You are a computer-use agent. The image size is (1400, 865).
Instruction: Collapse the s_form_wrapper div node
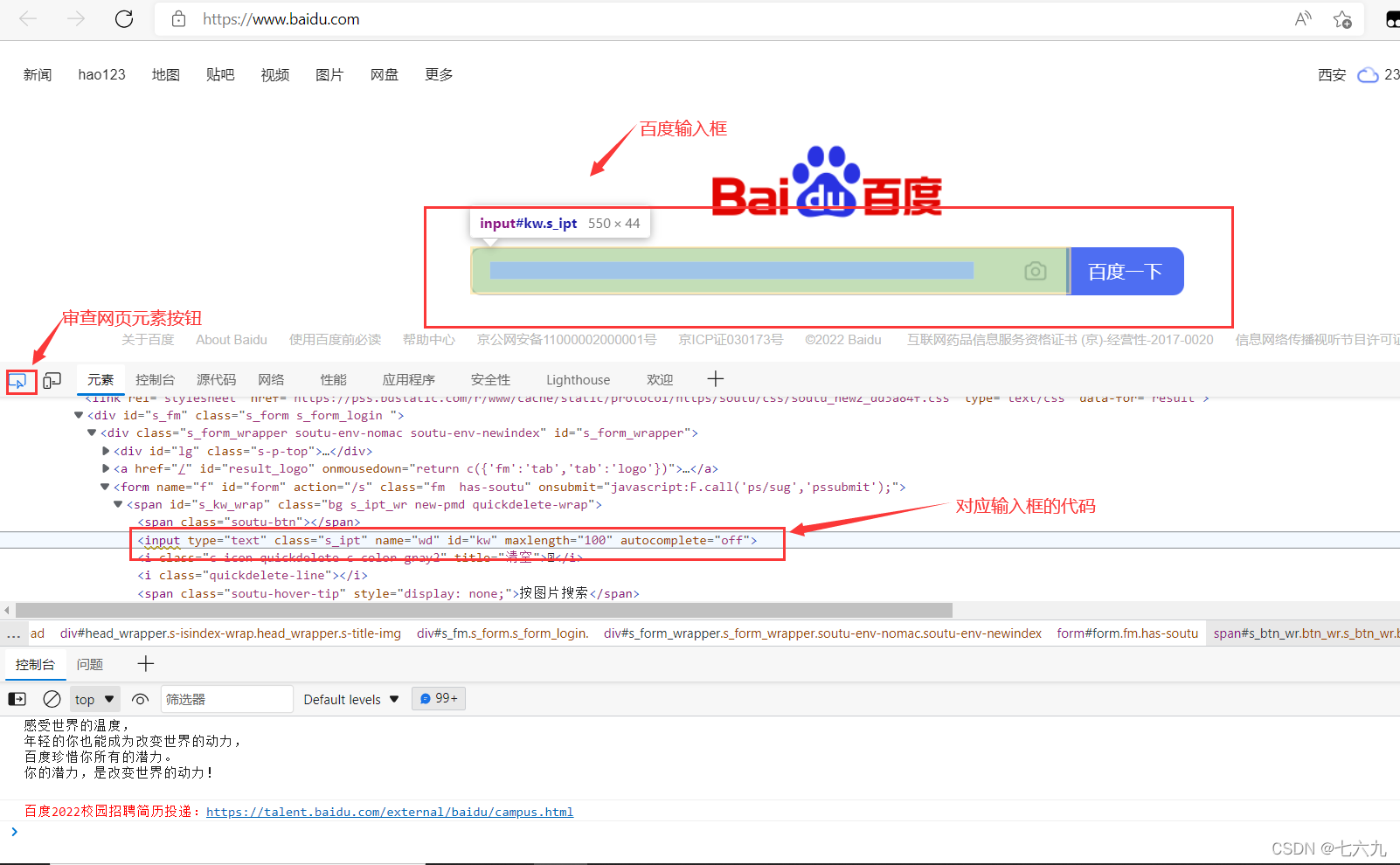(x=92, y=432)
